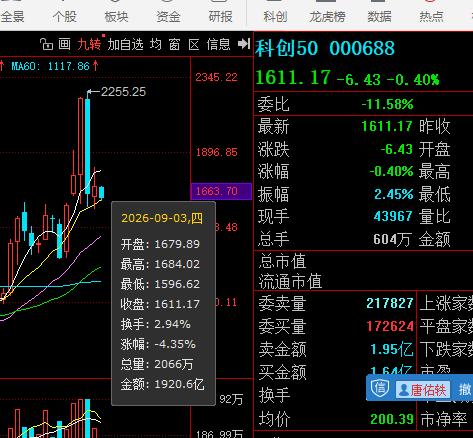Open the 龙虎榜 tab
Viewport: 473px width, 438px height.
[327, 16]
